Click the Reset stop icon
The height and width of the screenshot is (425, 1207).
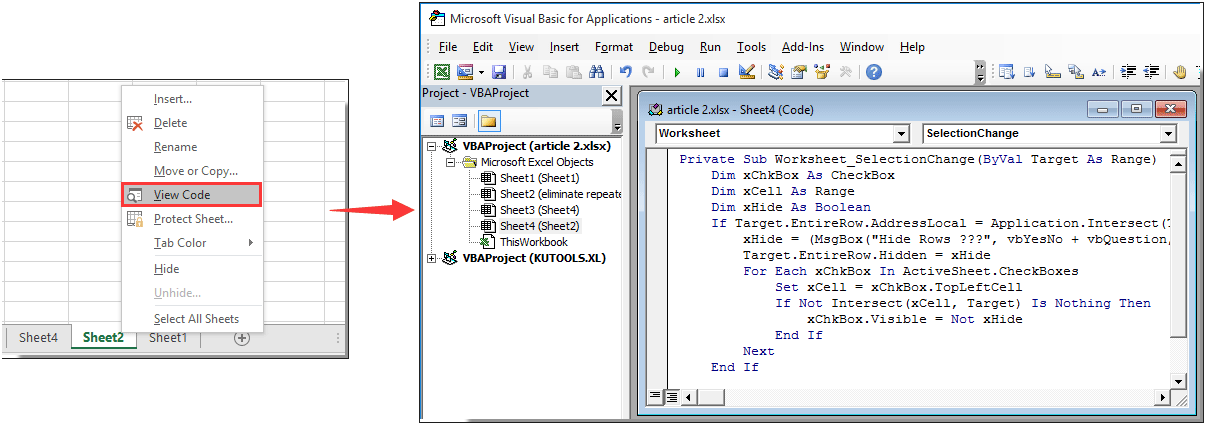pyautogui.click(x=723, y=72)
